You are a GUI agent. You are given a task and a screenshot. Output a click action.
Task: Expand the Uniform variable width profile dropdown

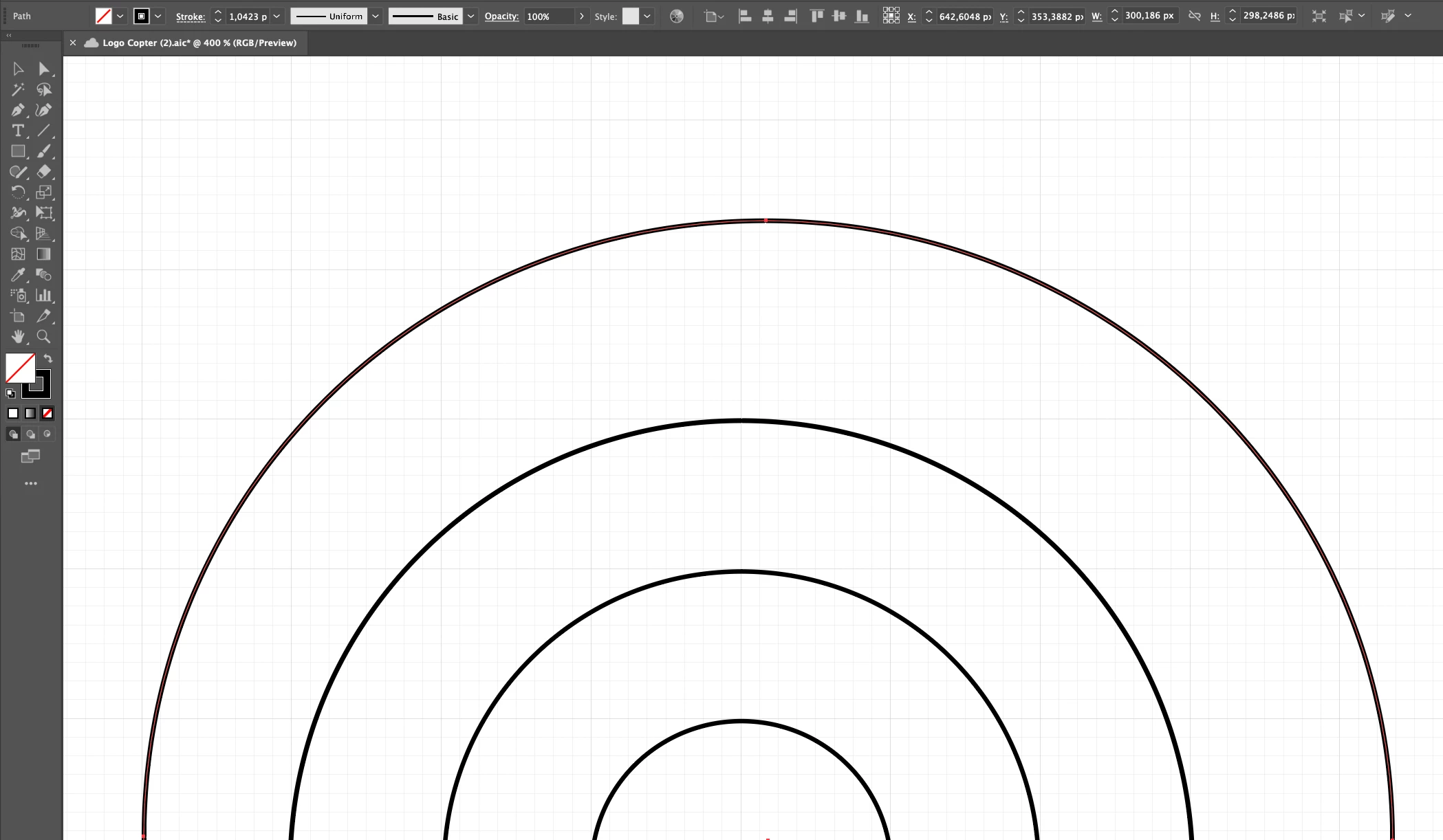pos(376,16)
